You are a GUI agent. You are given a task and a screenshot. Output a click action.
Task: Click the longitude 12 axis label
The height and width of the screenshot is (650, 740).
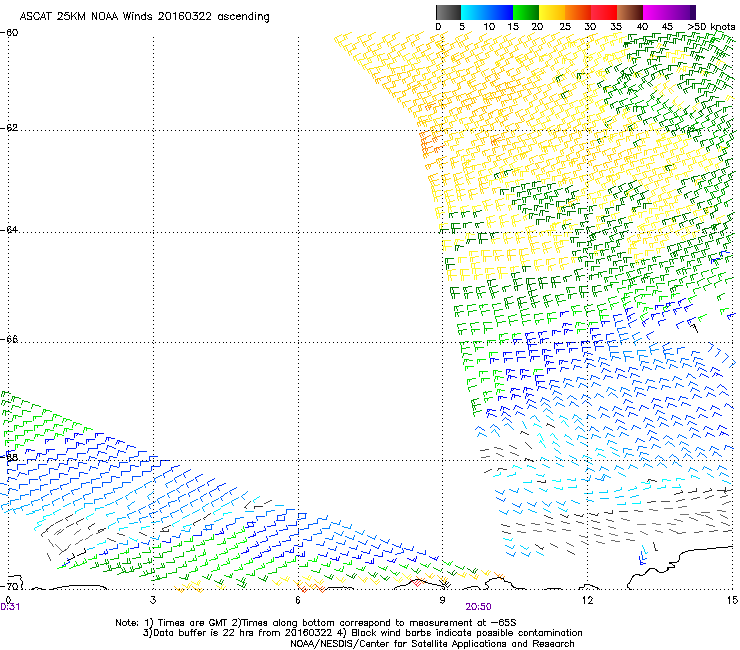tap(587, 600)
